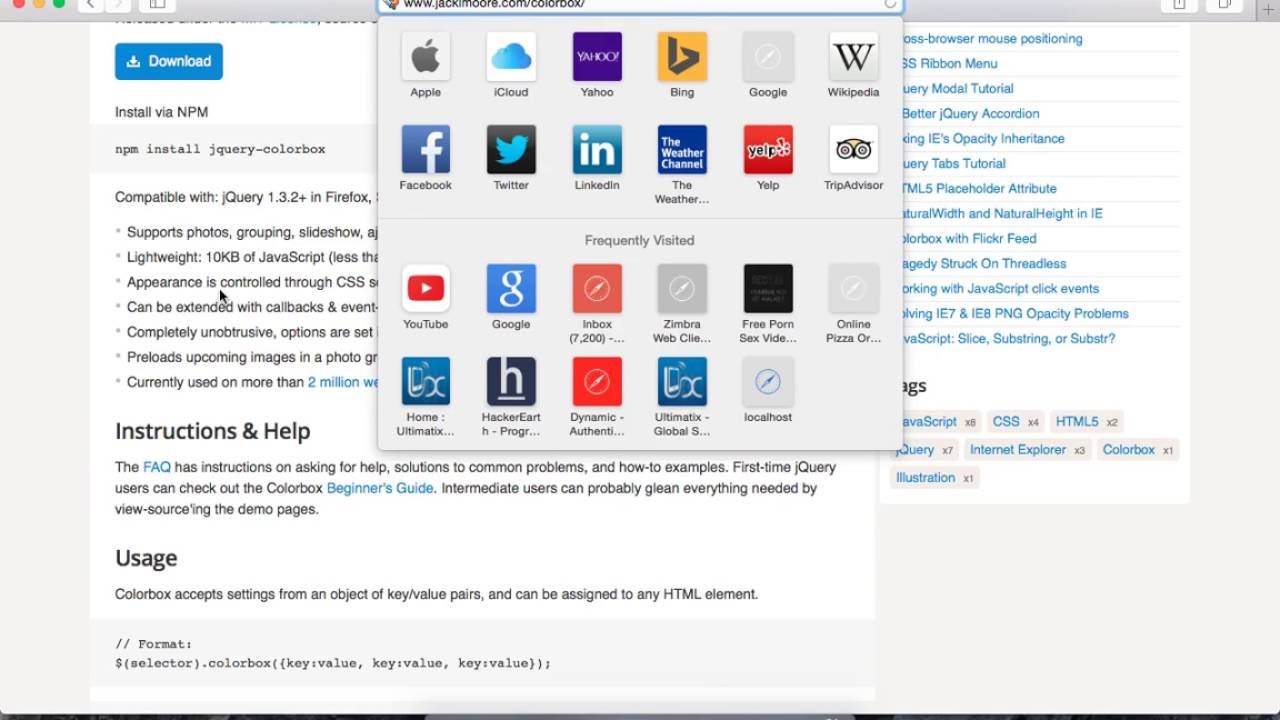Viewport: 1280px width, 720px height.
Task: Click the jacklmoore.com address field
Action: (x=640, y=5)
